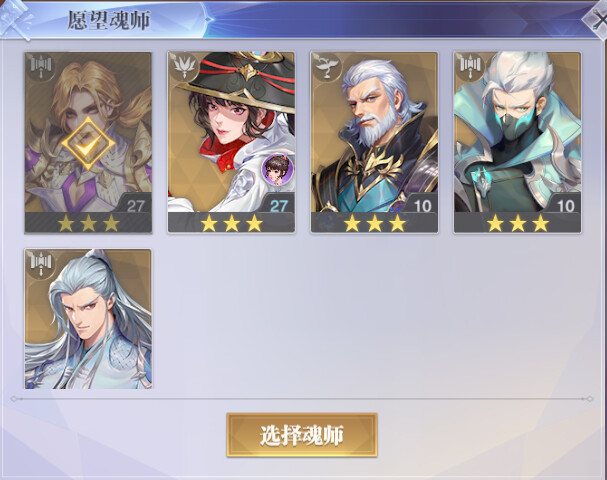Select the masked silver-haired soul master card
Viewport: 607px width, 480px height.
[517, 142]
